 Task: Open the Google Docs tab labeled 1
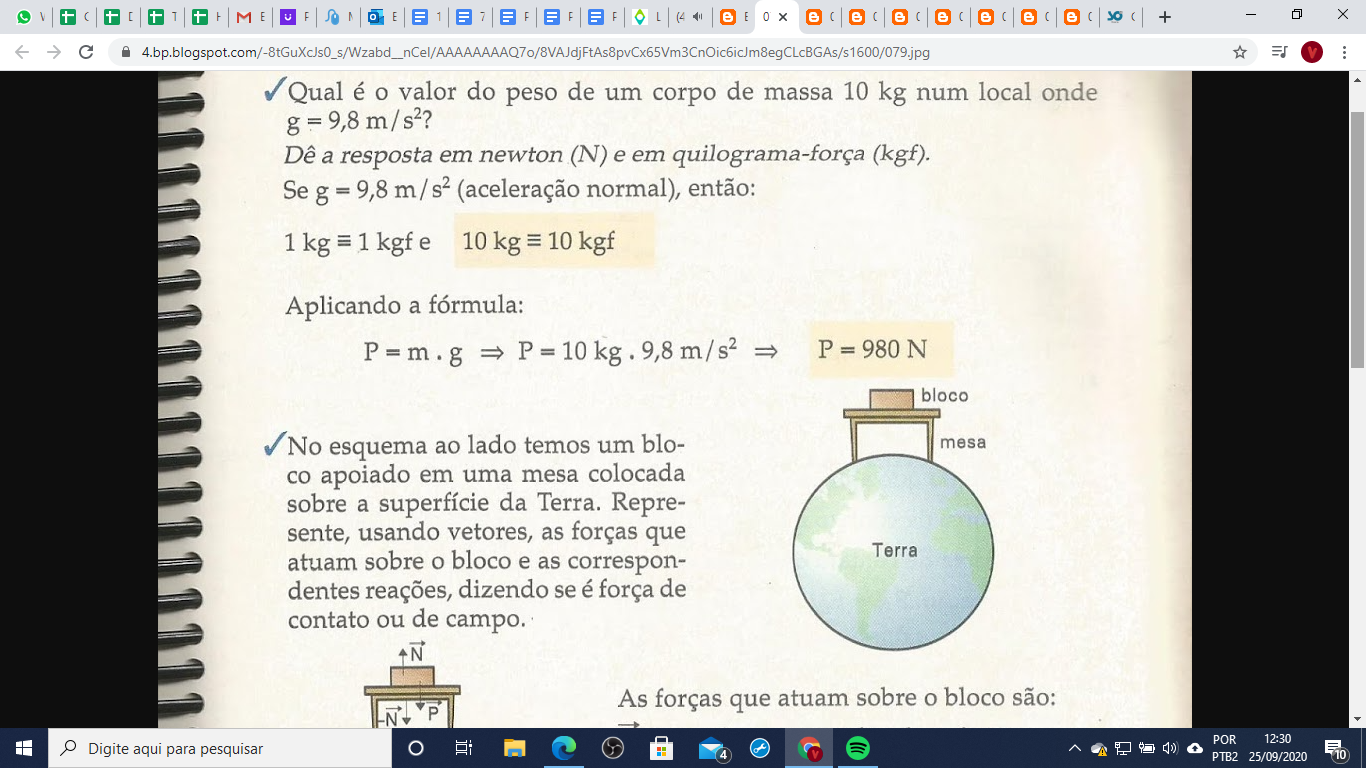pos(427,17)
